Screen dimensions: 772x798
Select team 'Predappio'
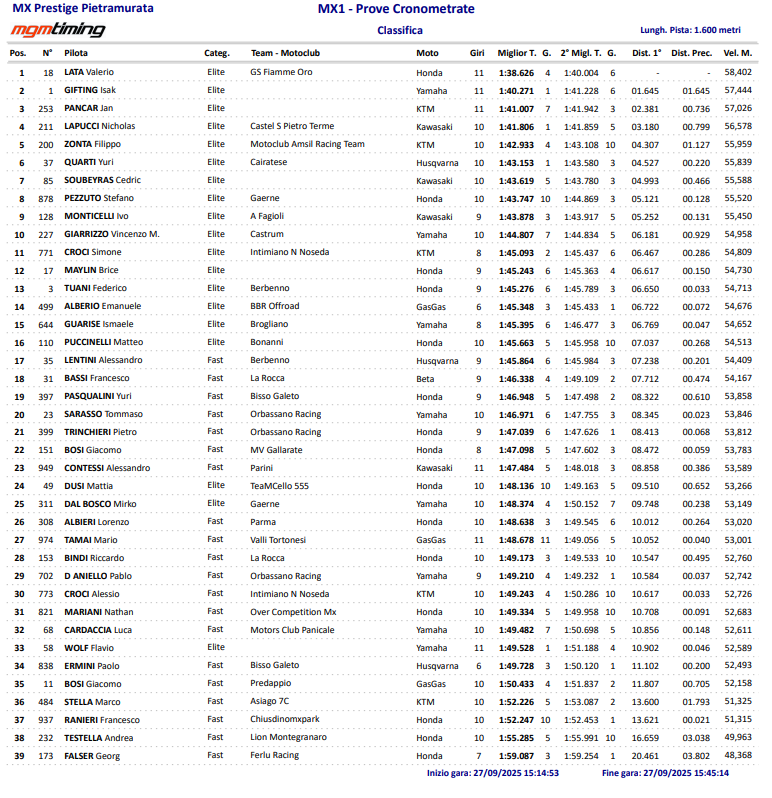click(271, 683)
